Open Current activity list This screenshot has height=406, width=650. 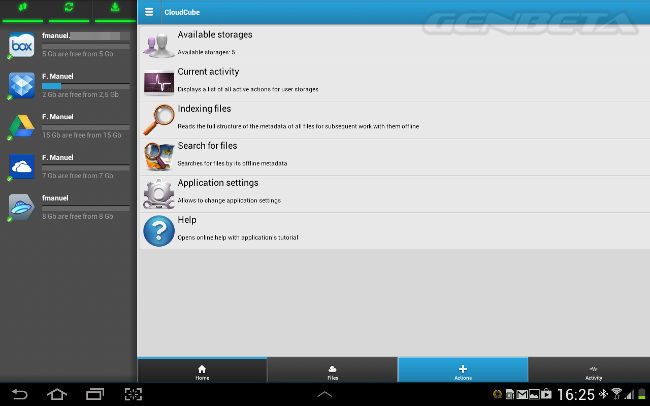[x=392, y=80]
